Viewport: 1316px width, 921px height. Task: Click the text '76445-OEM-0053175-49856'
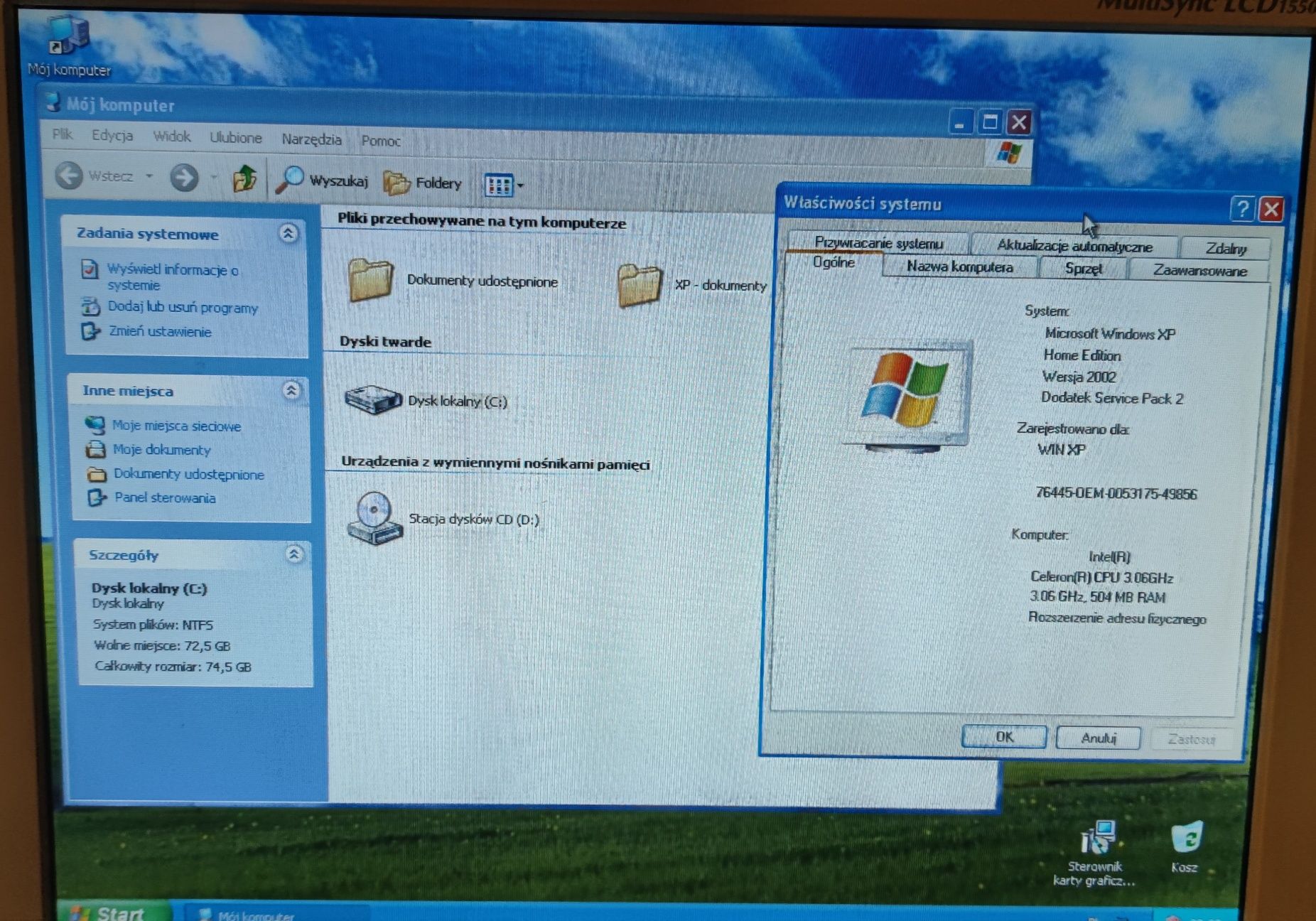pyautogui.click(x=1116, y=493)
